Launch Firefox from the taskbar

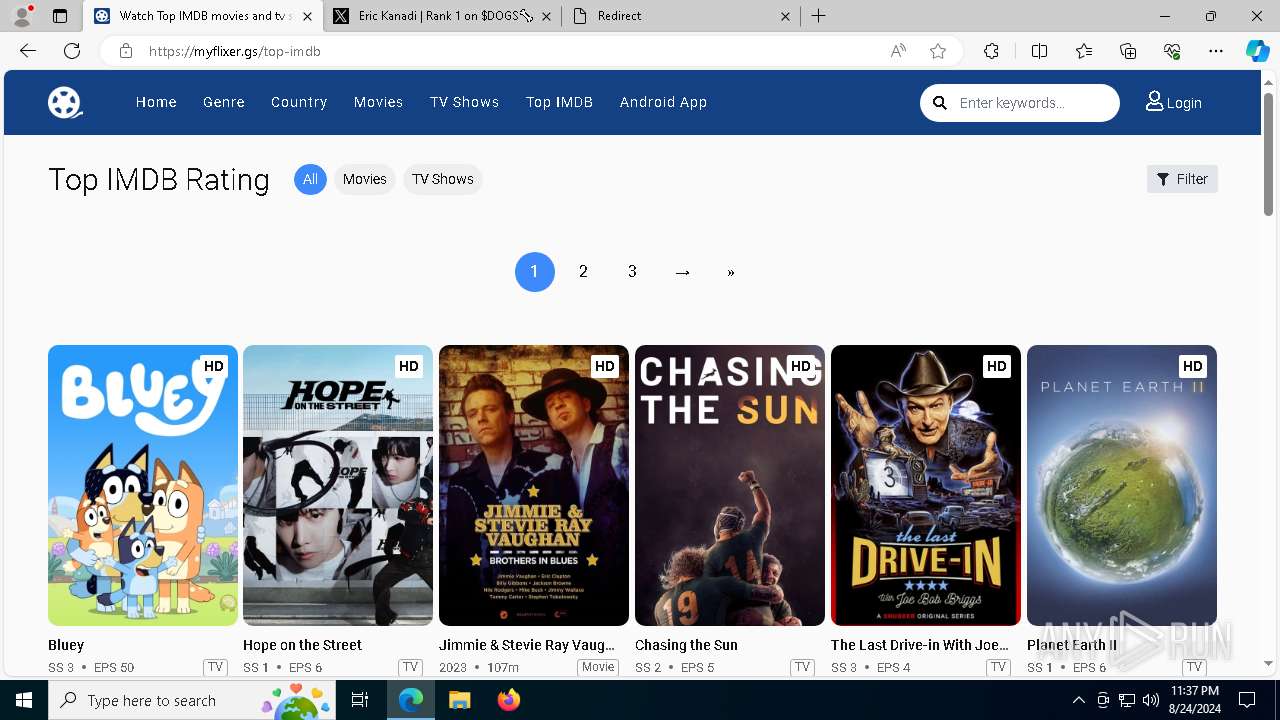pos(509,700)
